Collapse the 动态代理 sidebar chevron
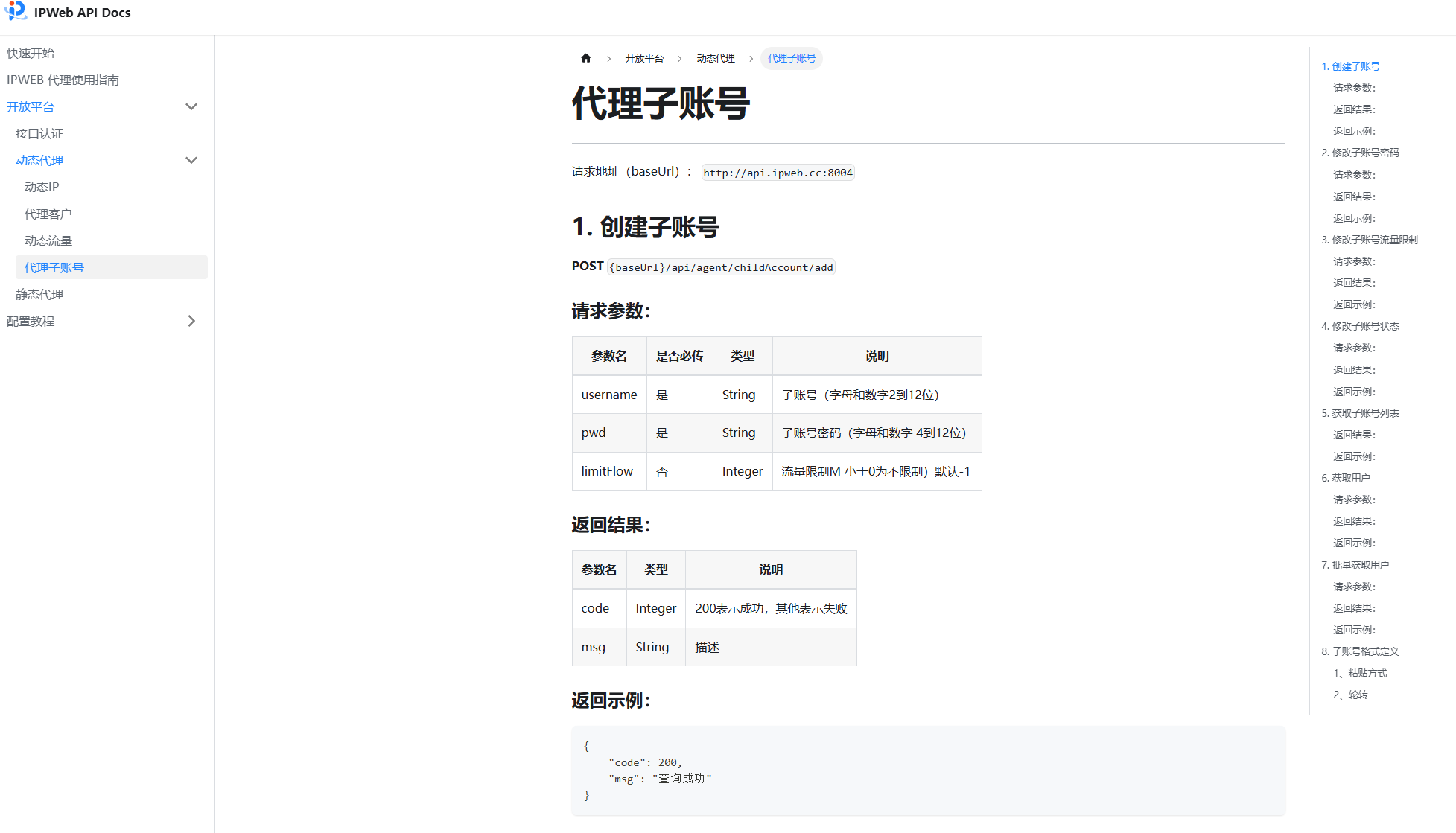 point(191,160)
